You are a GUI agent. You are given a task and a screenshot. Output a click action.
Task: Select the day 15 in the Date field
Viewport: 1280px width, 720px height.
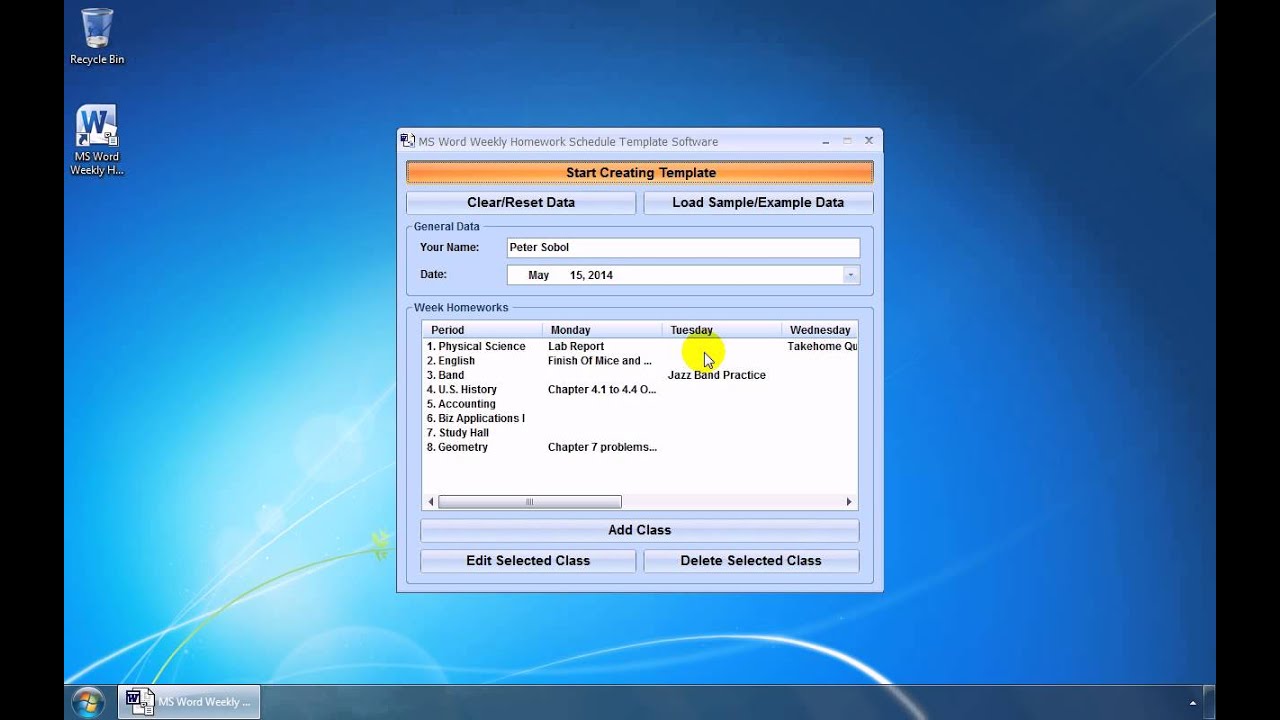(576, 275)
